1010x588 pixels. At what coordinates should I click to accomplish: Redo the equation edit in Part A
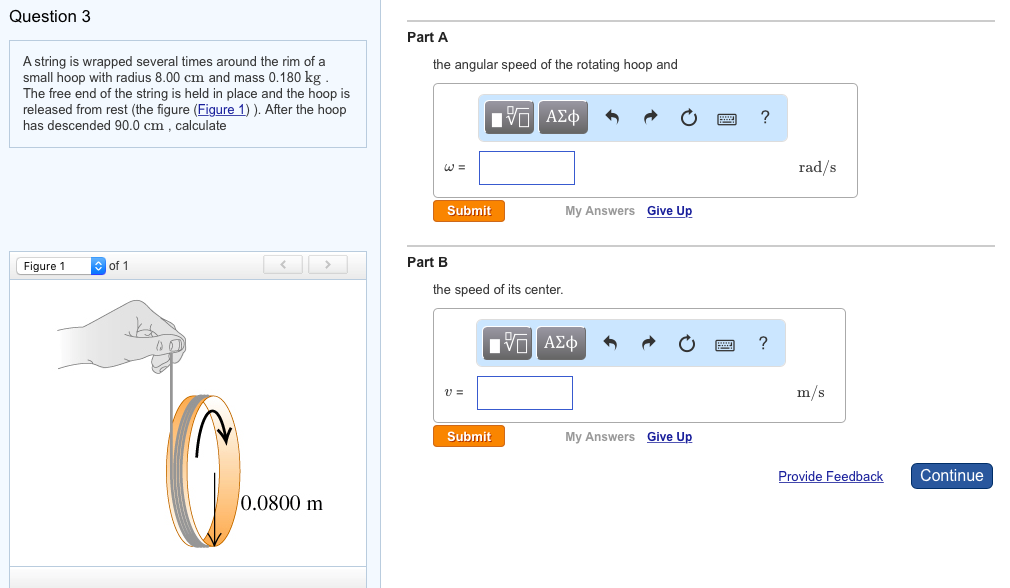point(649,117)
